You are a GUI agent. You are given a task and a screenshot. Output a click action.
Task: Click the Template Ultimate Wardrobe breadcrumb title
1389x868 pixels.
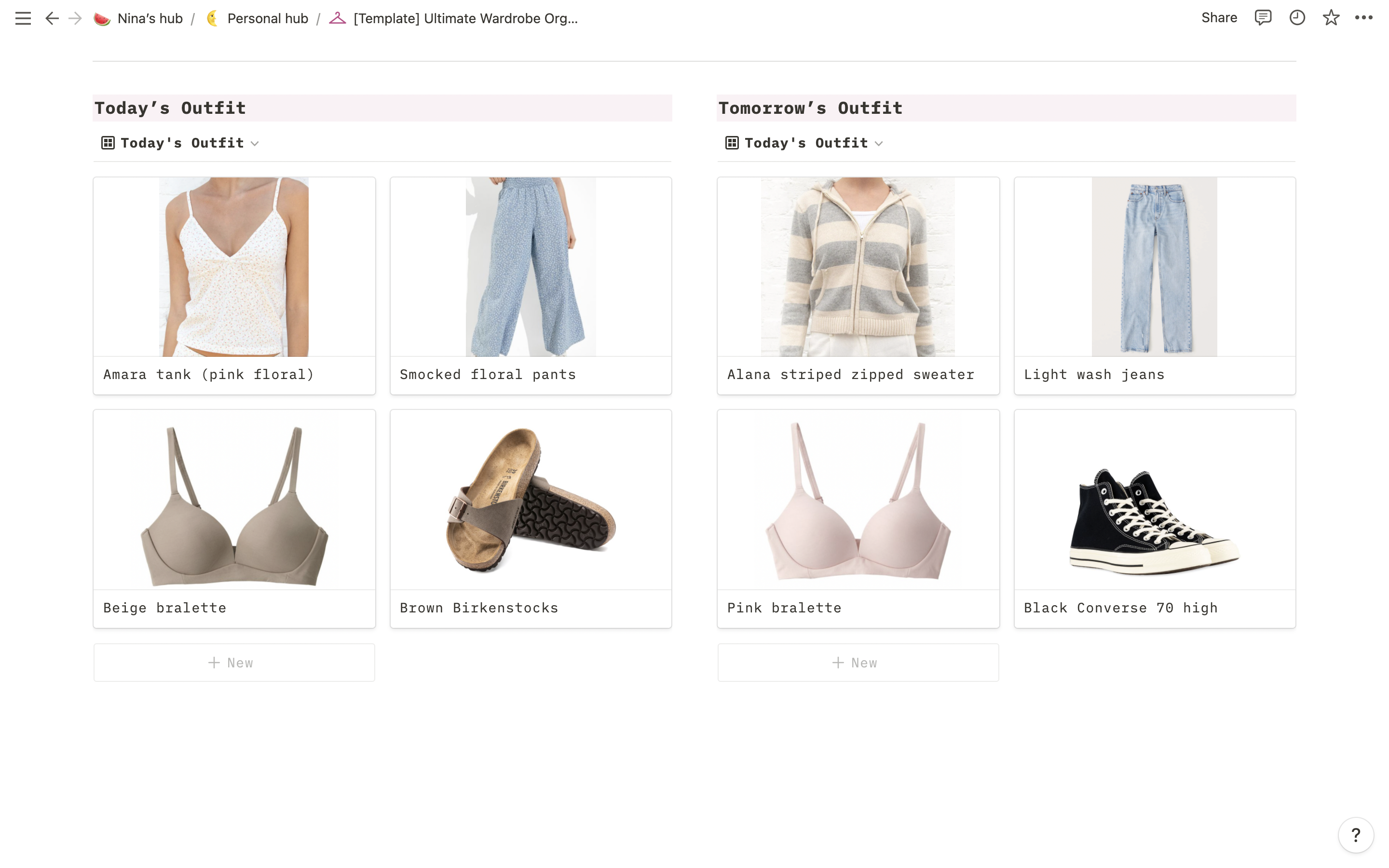pyautogui.click(x=465, y=18)
